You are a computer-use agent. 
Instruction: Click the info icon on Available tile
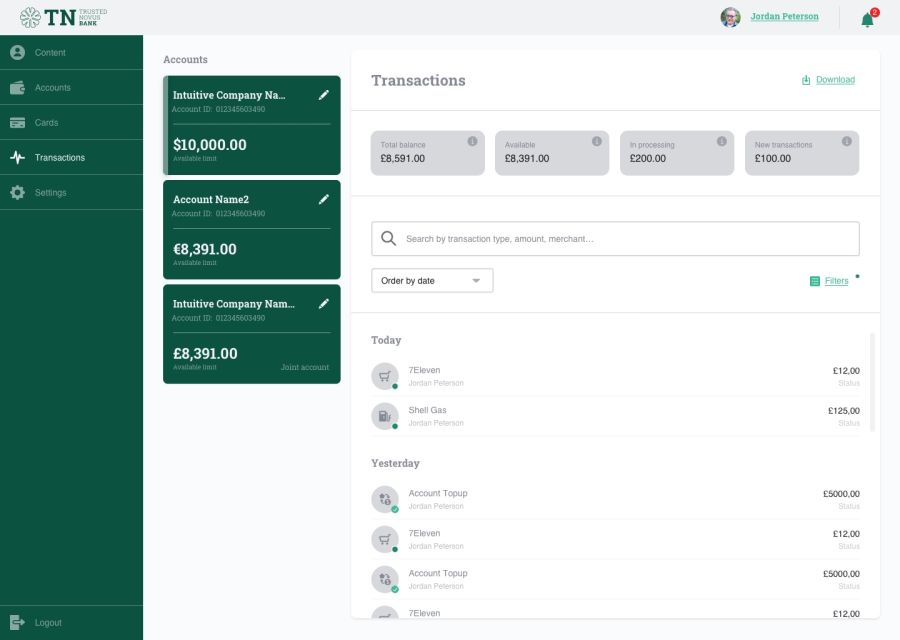coord(597,142)
